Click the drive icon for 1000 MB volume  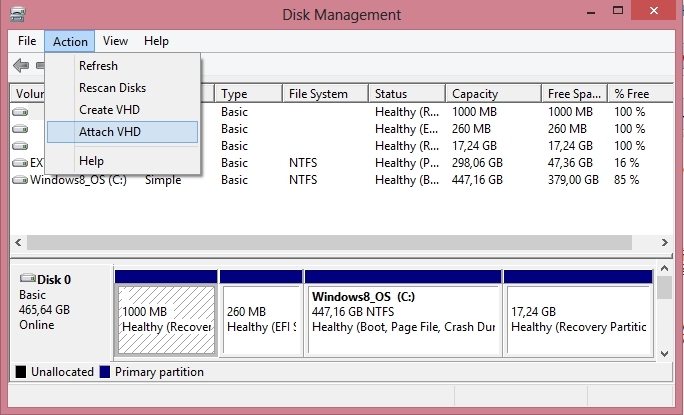click(20, 112)
